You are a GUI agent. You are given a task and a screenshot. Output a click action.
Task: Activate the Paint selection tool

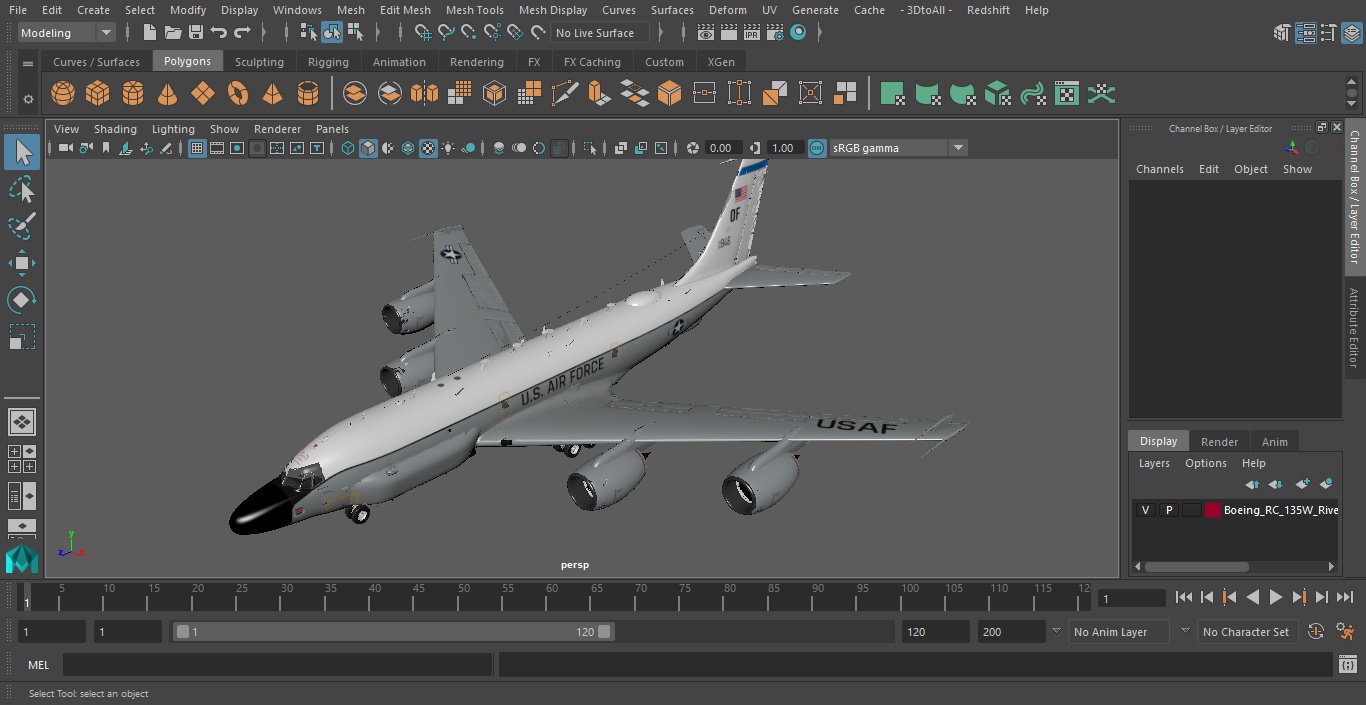point(22,226)
